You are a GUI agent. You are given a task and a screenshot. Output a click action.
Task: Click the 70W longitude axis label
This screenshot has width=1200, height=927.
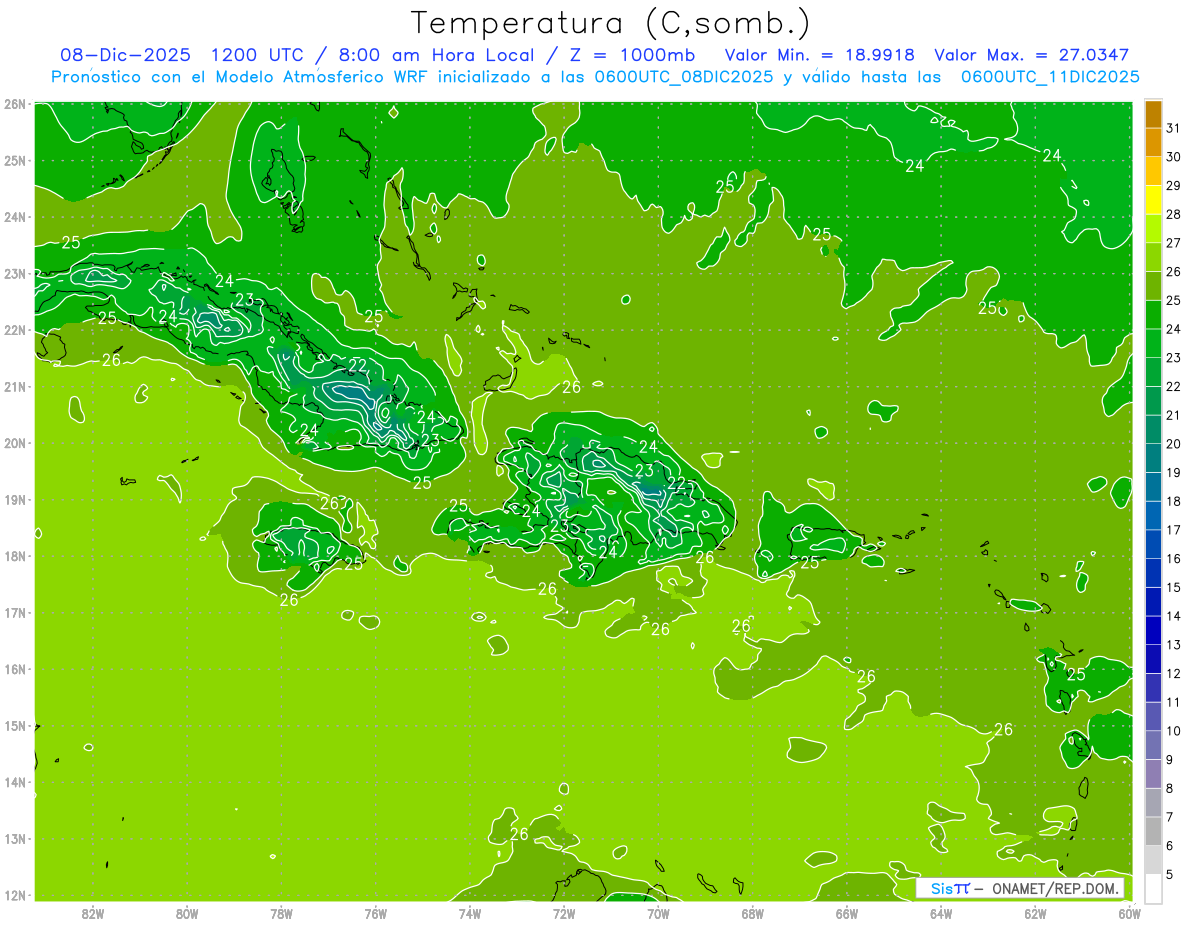coord(658,912)
